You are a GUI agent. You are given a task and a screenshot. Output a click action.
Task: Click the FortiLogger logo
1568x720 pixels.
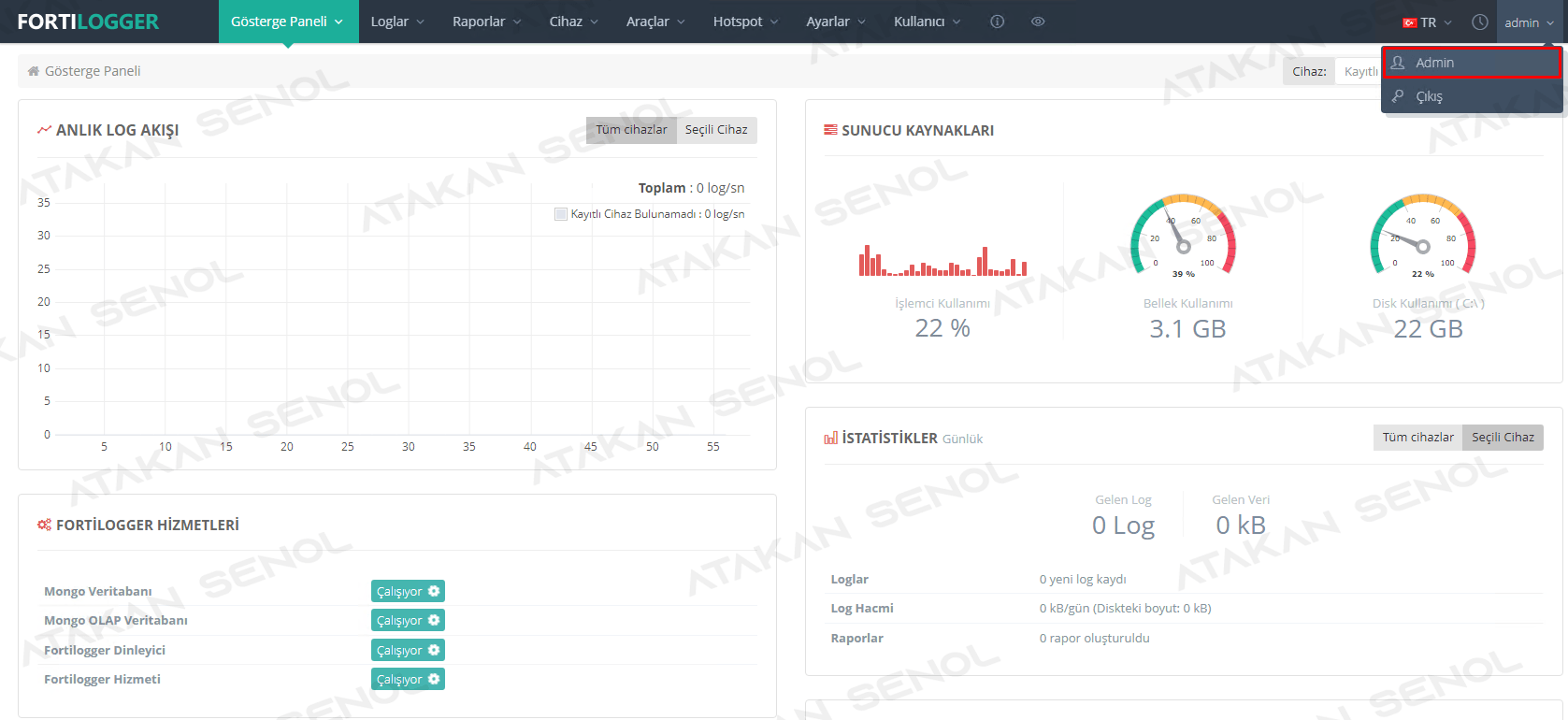click(88, 22)
